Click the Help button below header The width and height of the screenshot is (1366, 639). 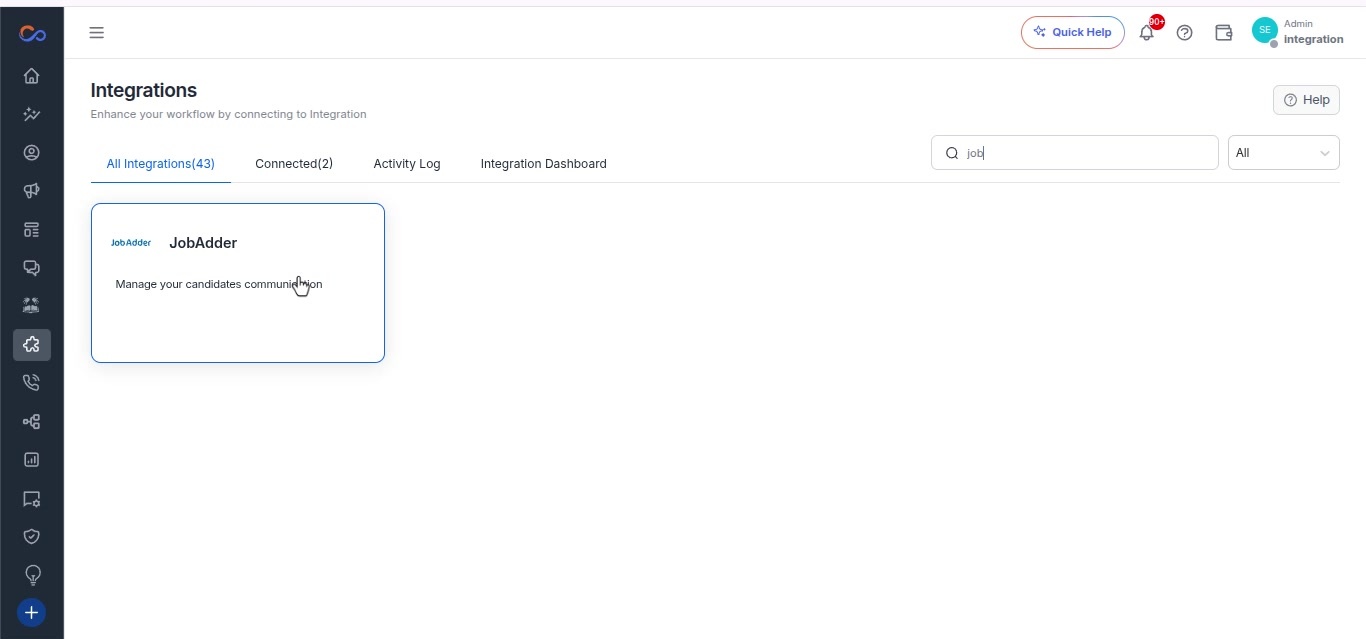(1306, 100)
